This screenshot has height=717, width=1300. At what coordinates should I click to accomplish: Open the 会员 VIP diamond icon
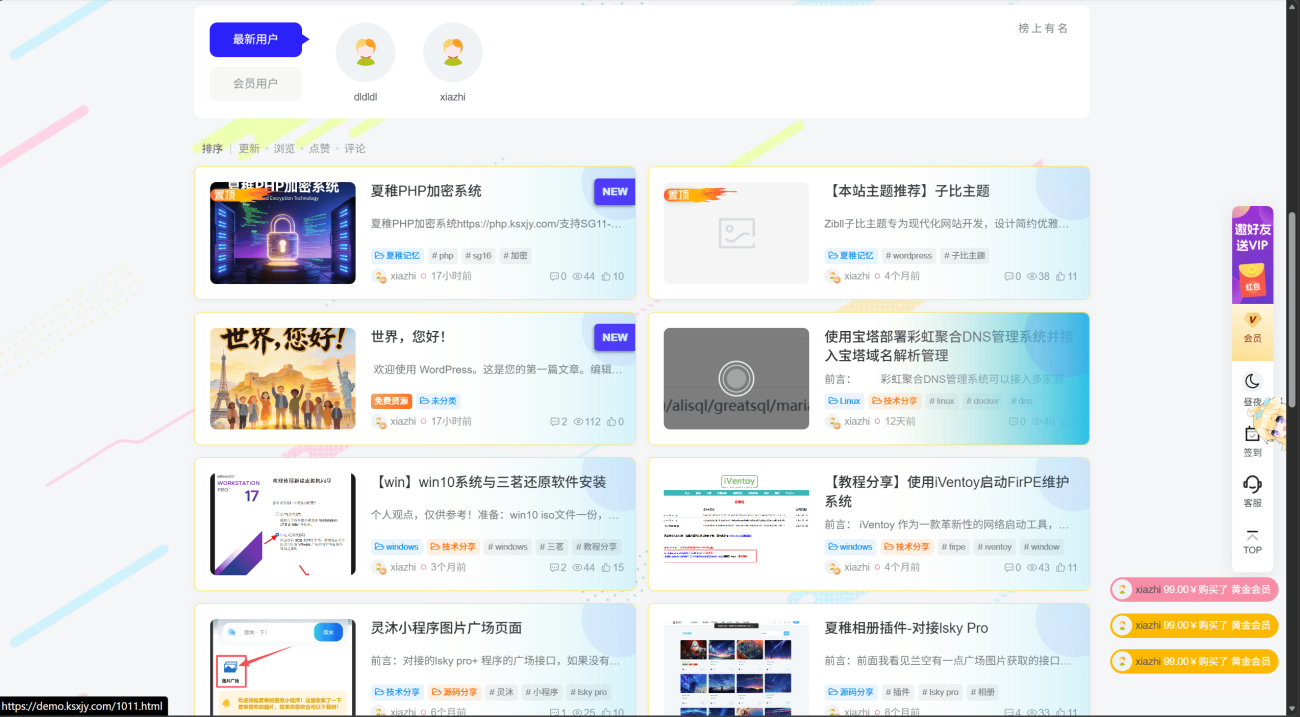(1252, 320)
